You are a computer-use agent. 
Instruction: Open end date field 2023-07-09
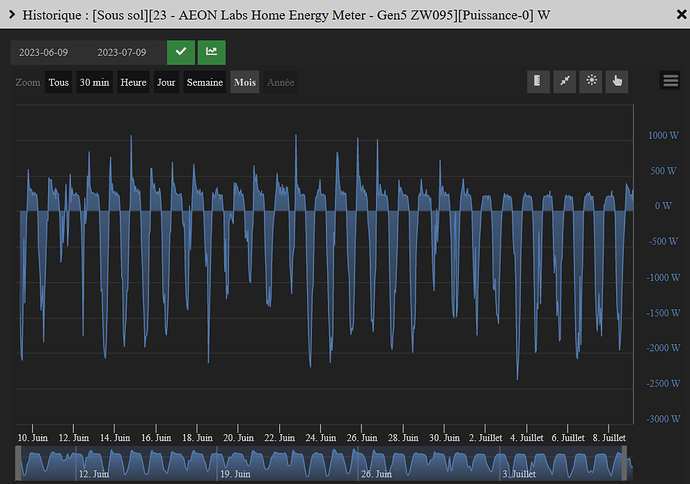click(x=122, y=52)
